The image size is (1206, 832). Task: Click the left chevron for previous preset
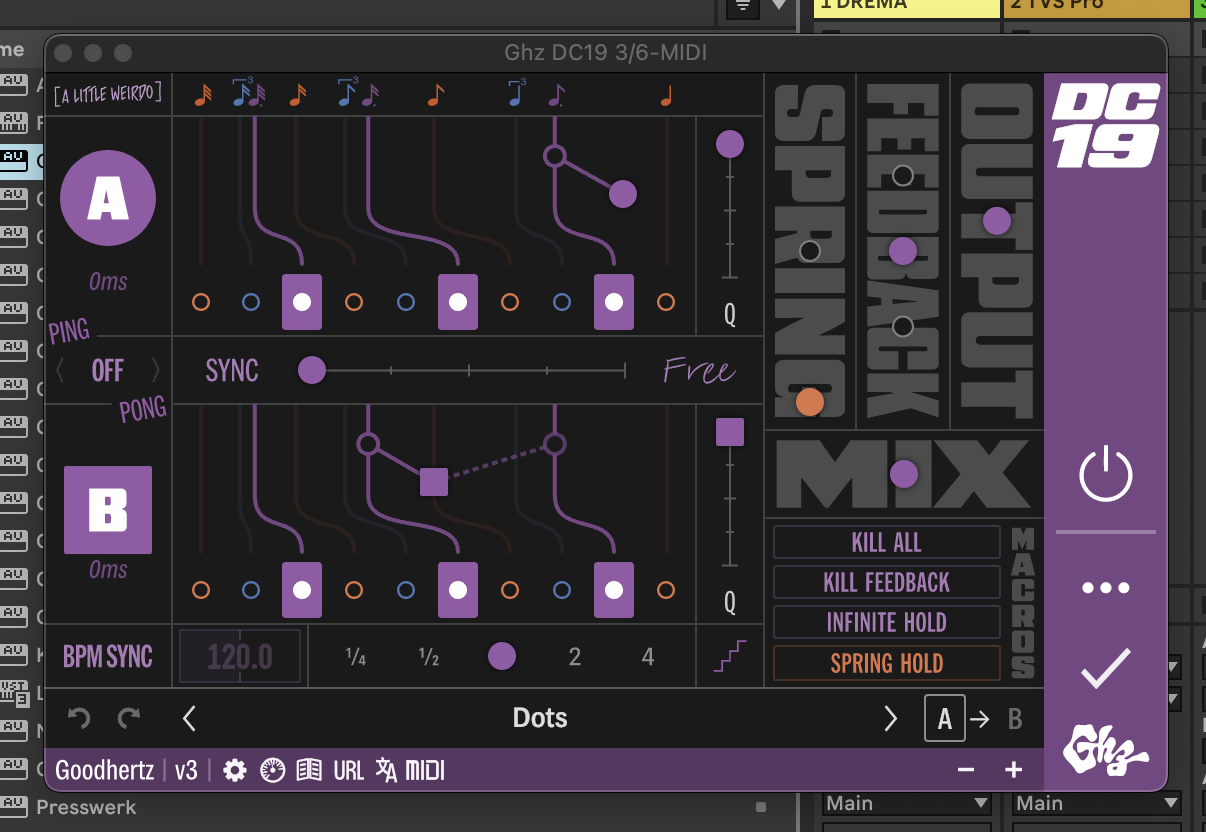(x=189, y=718)
